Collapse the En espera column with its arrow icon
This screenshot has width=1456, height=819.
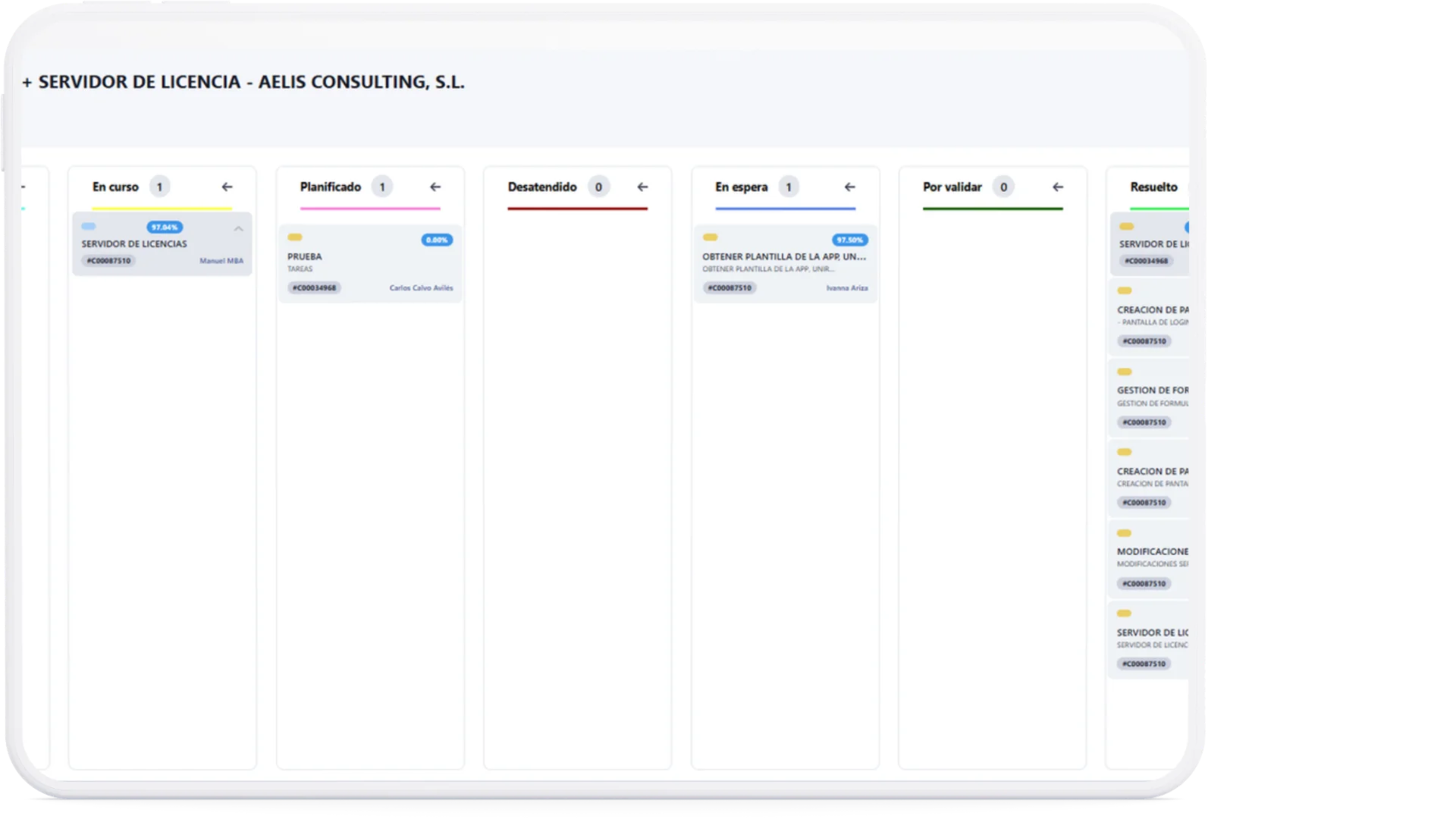click(850, 187)
